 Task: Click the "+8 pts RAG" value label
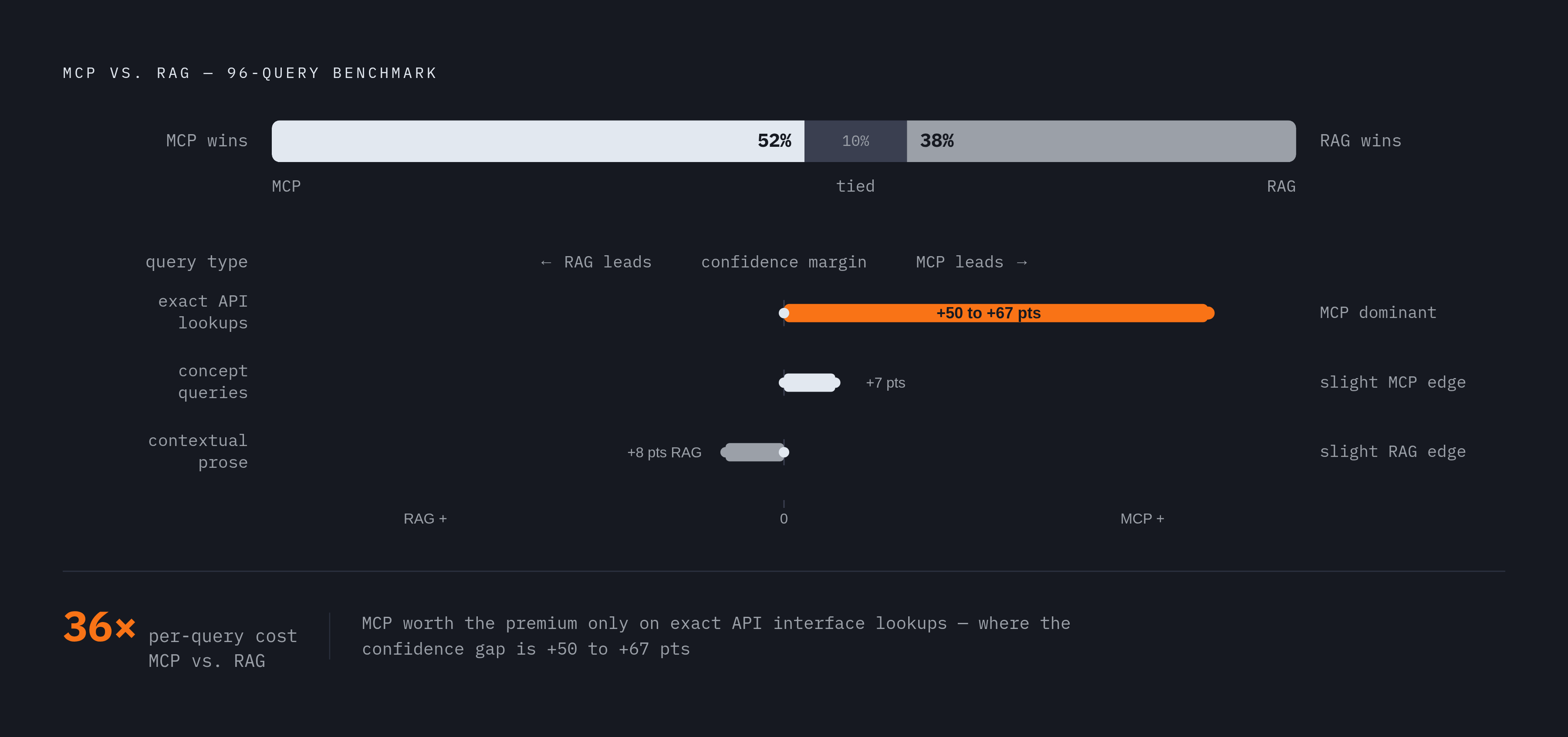(x=664, y=452)
